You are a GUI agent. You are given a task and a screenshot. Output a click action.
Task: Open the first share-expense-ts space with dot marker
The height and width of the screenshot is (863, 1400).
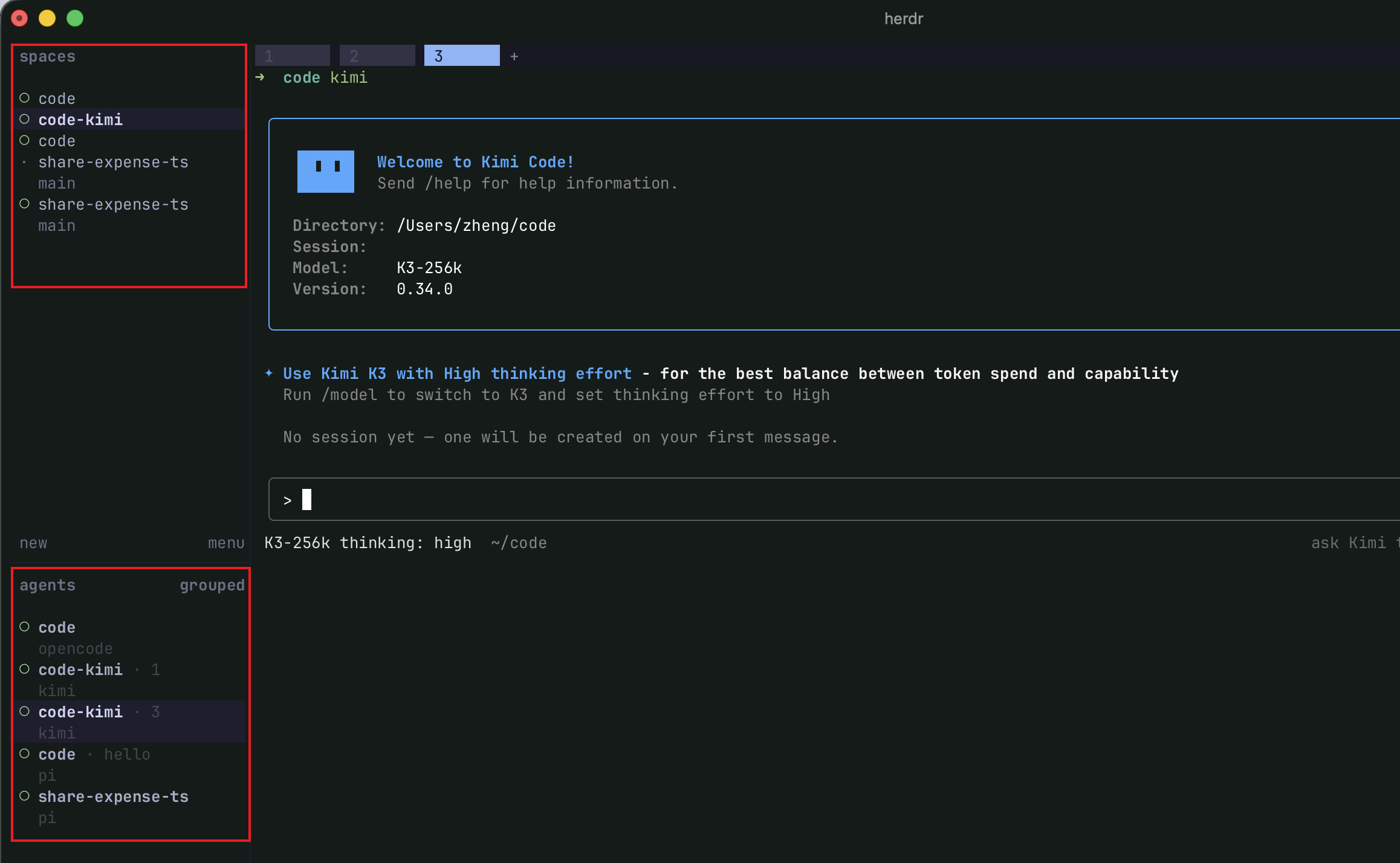129,172
